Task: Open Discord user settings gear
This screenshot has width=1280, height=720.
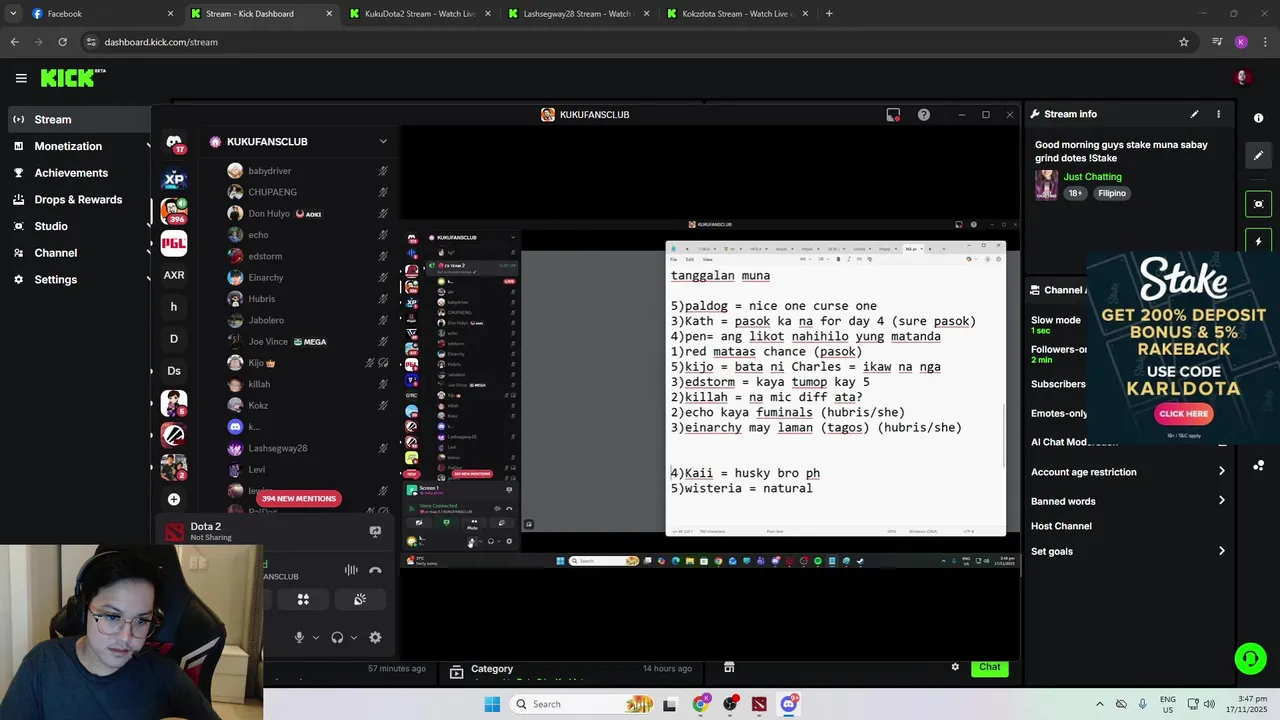Action: [375, 637]
